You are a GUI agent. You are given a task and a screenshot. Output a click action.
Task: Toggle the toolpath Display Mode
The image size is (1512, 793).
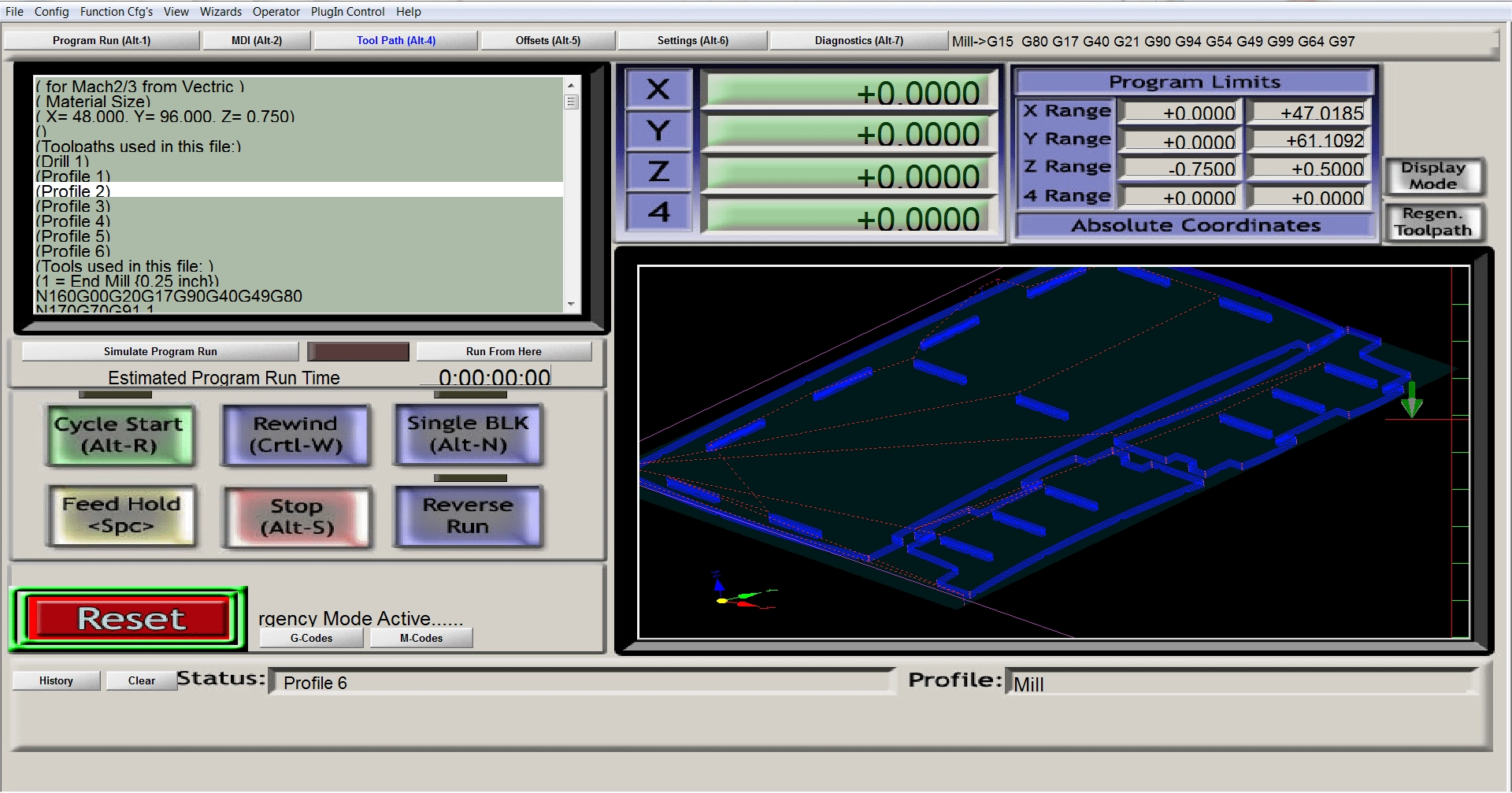(x=1434, y=176)
